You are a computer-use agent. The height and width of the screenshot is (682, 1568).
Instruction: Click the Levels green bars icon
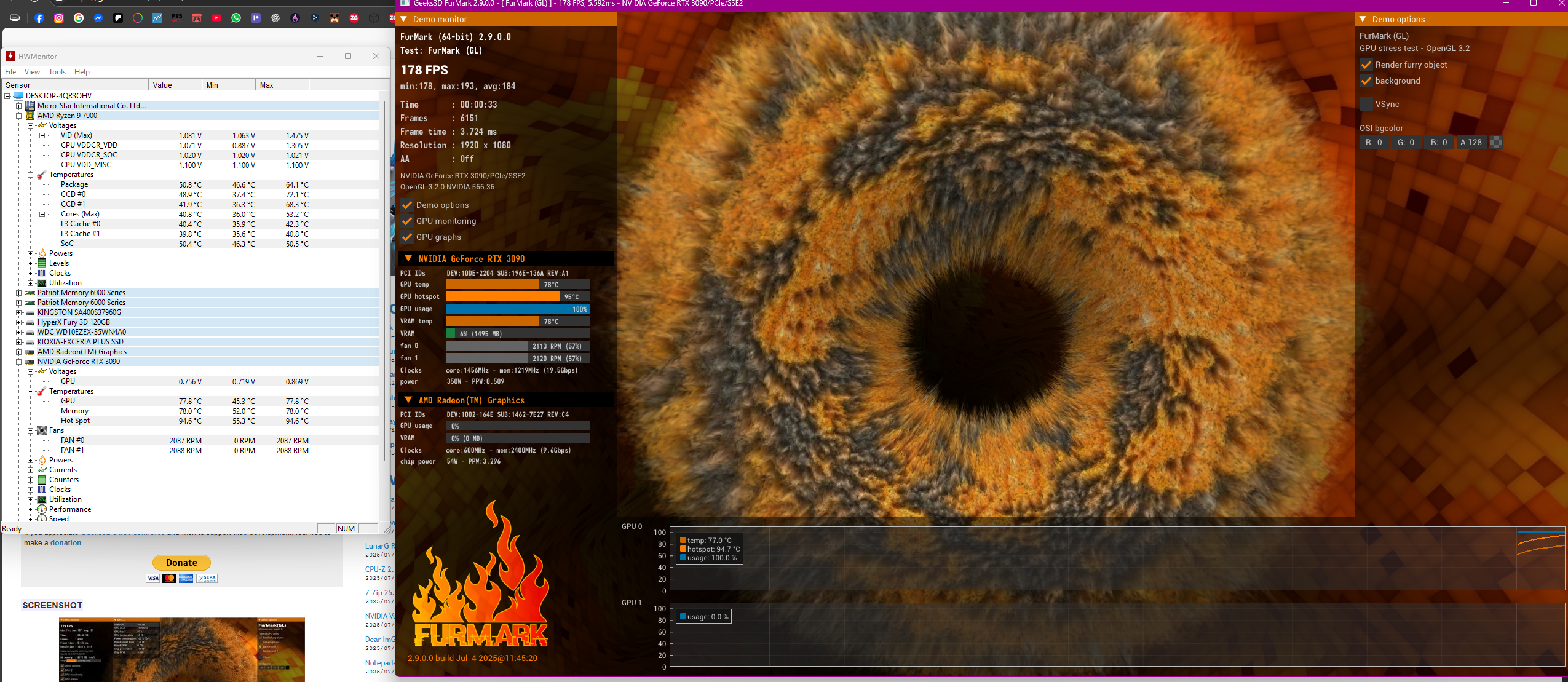[x=42, y=263]
